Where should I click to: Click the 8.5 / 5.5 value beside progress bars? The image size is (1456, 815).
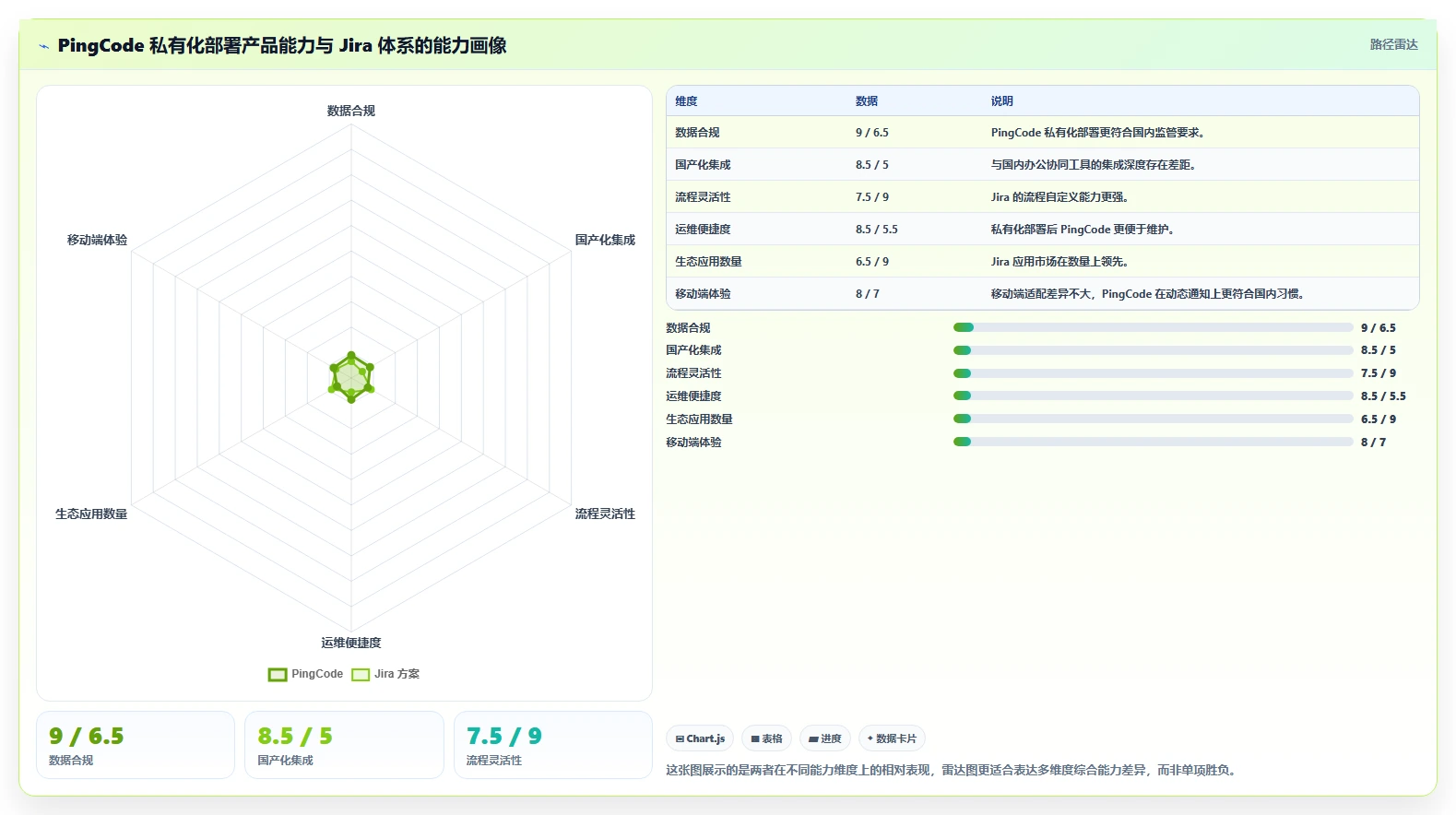pos(1383,396)
